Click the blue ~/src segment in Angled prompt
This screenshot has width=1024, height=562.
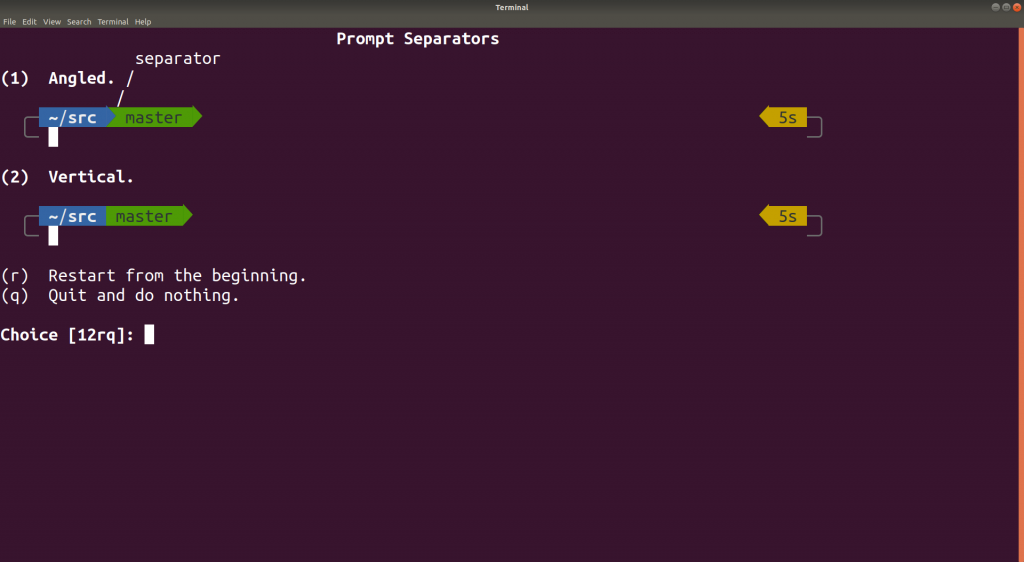pos(73,117)
